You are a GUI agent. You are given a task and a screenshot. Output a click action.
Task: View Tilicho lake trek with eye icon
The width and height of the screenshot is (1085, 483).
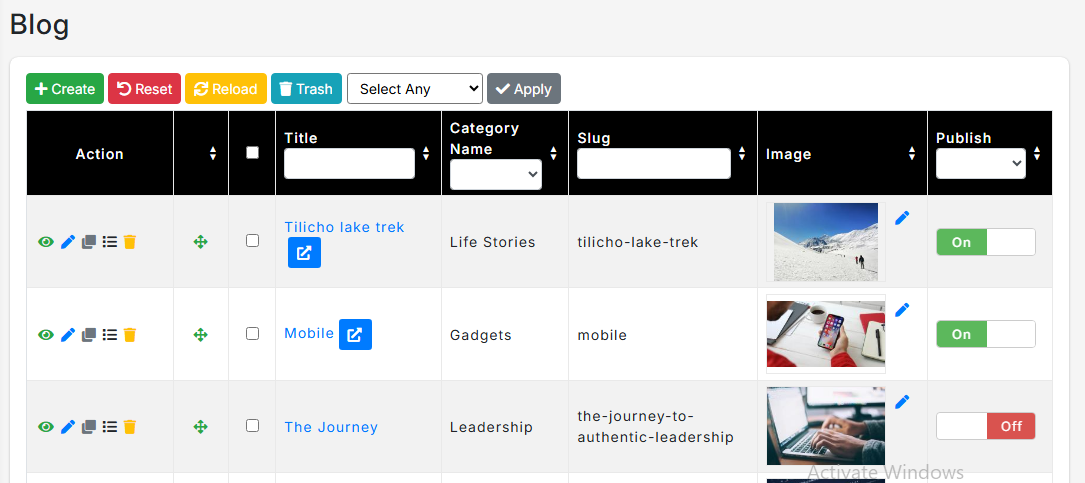pyautogui.click(x=46, y=242)
